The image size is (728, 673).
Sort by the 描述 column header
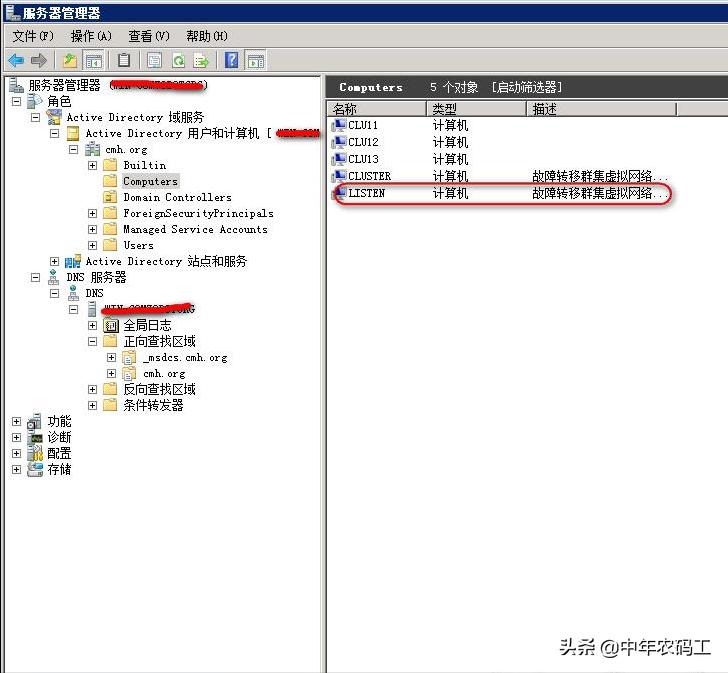point(602,109)
